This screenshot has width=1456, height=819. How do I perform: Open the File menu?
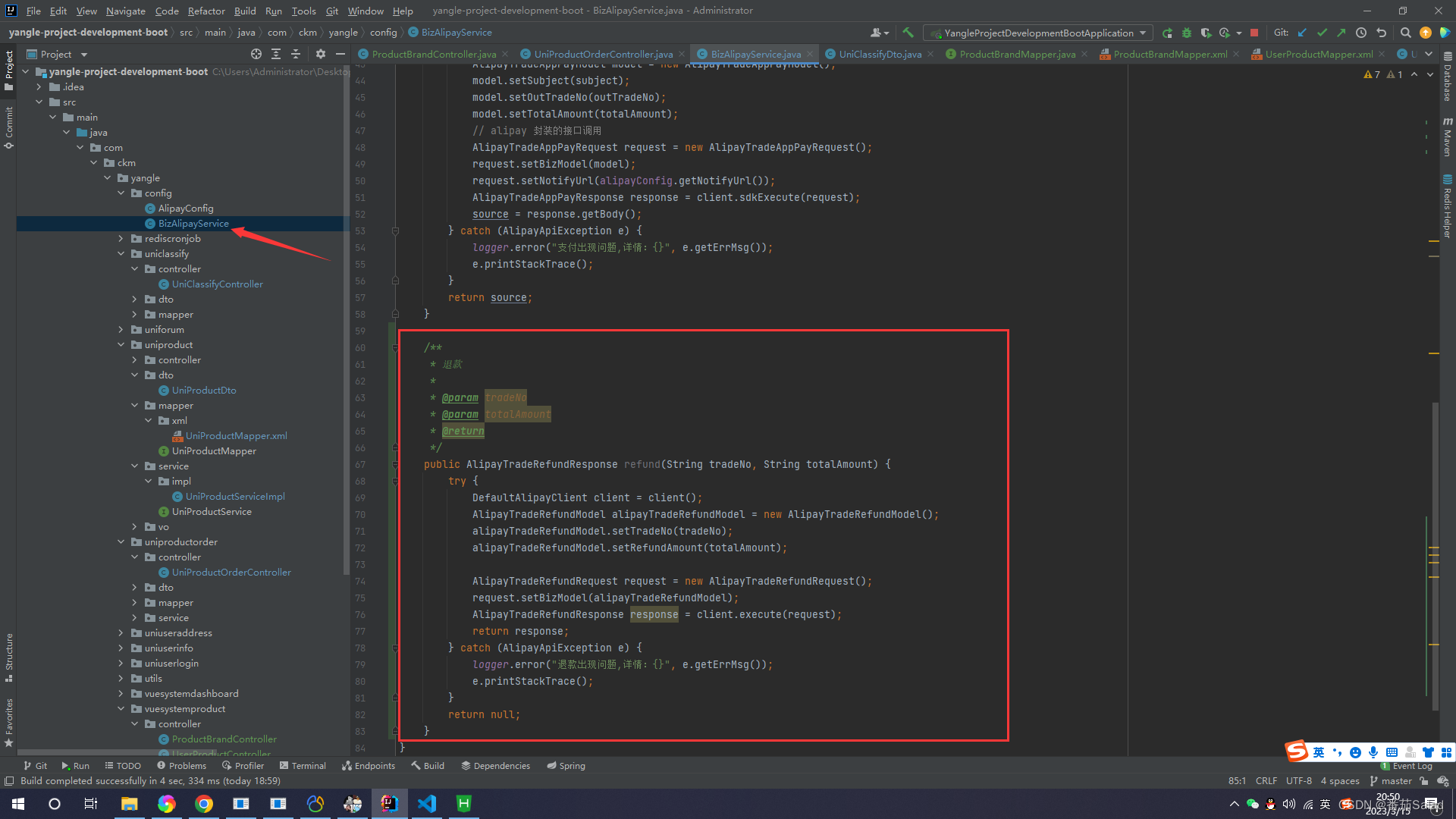coord(33,11)
